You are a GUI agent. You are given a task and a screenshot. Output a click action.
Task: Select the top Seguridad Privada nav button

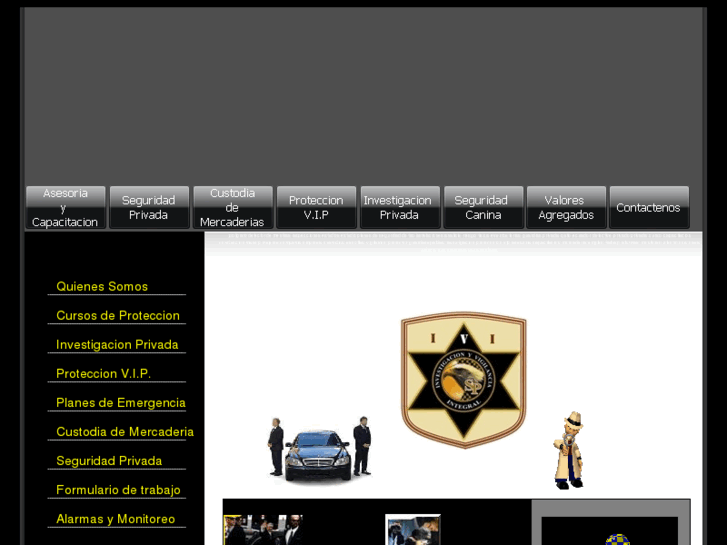coord(149,207)
